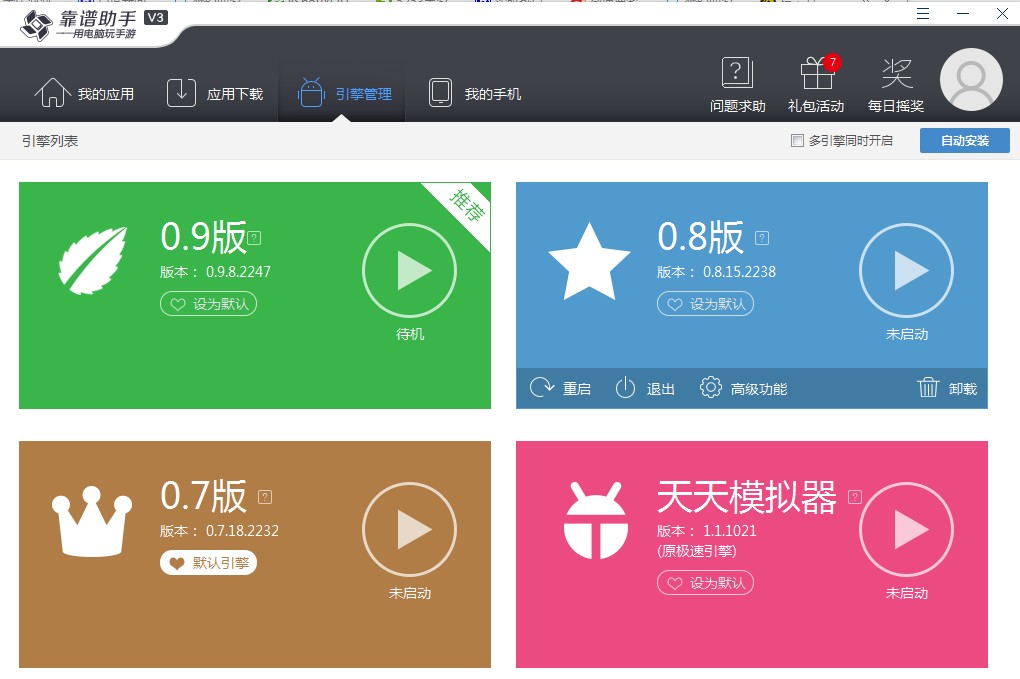Toggle 默认引擎 on 0.7版 card
Screen dimensions: 1020x679
[x=208, y=563]
